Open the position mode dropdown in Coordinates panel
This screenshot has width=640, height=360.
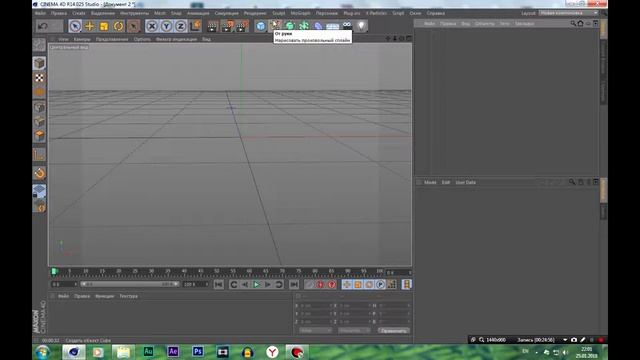coord(316,331)
